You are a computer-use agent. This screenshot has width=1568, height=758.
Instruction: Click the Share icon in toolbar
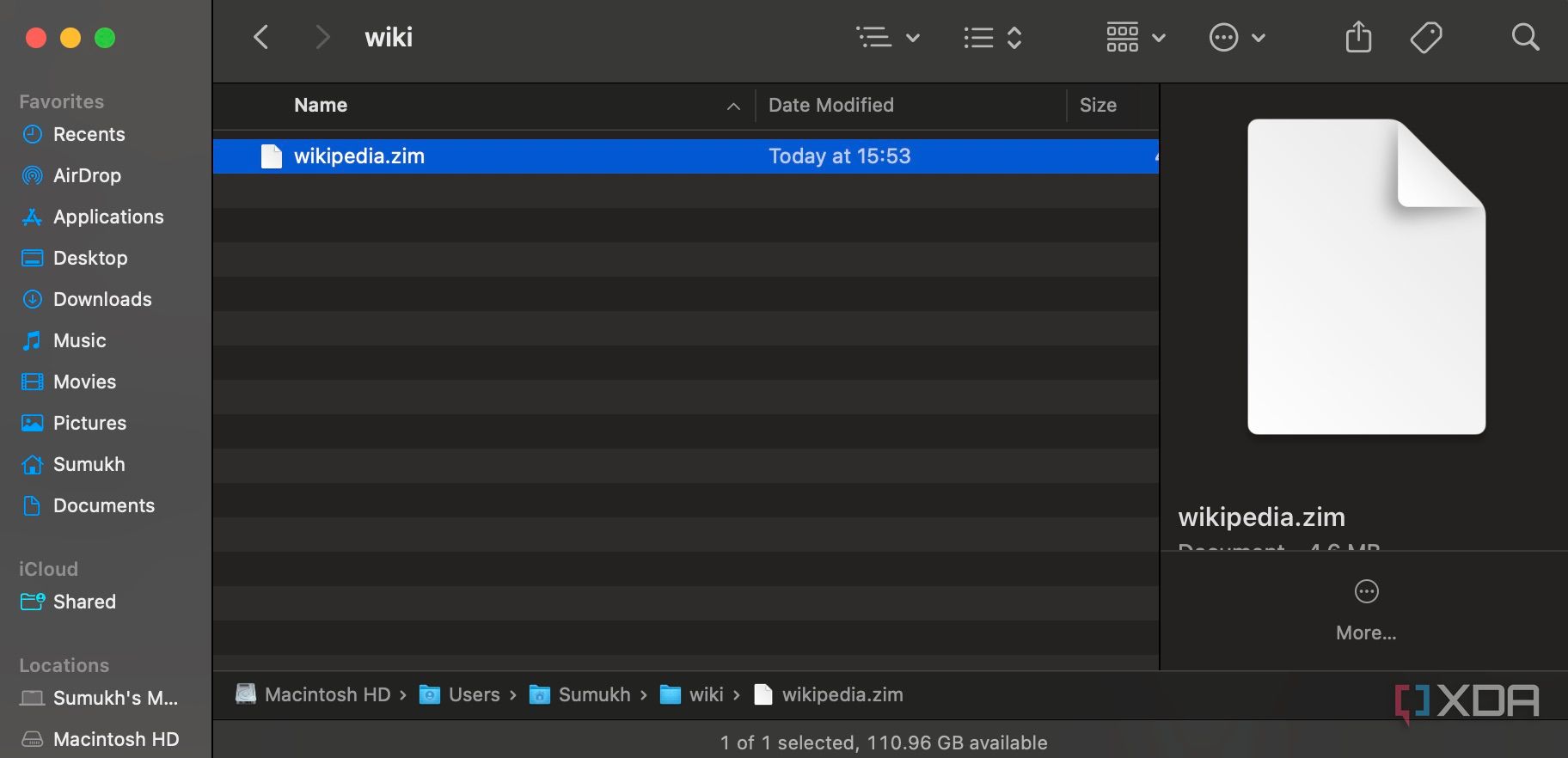click(1358, 37)
